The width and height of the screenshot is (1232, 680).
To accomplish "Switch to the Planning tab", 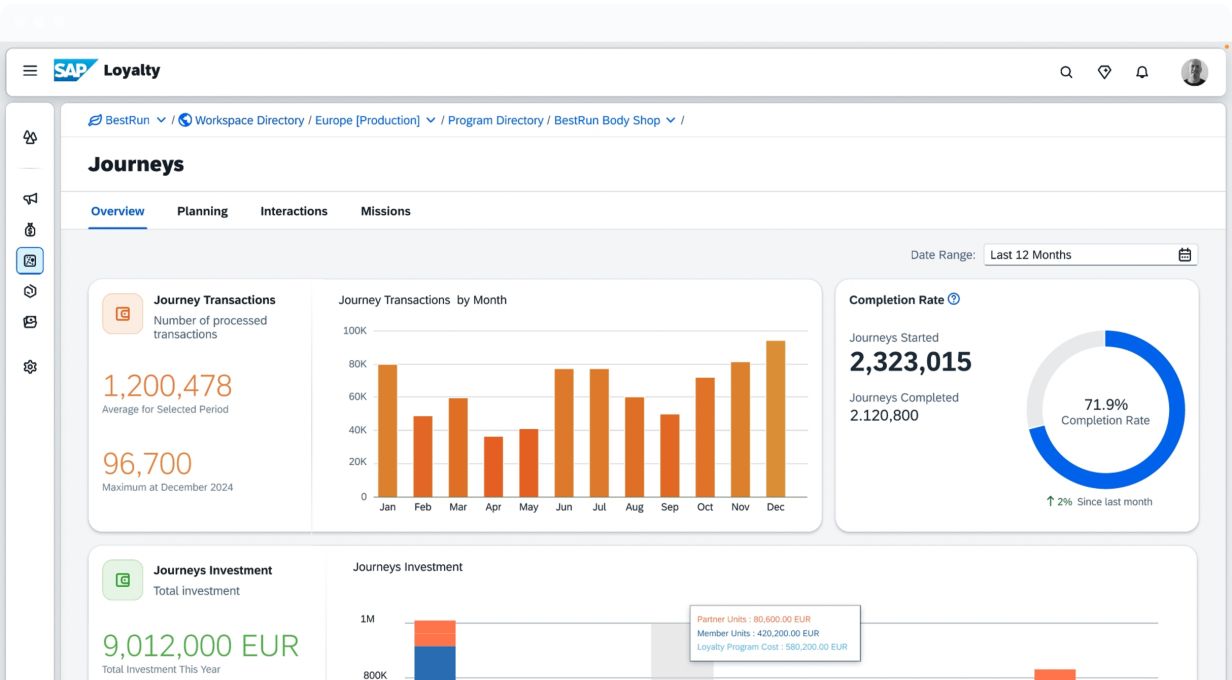I will point(202,211).
